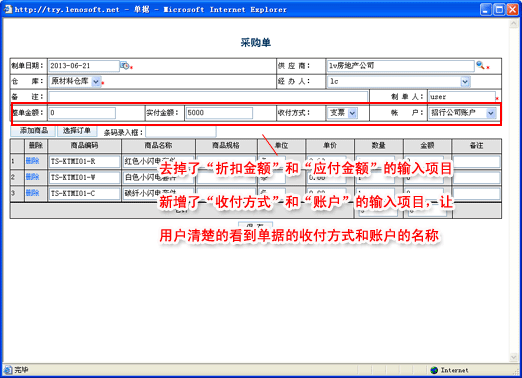Image resolution: width=522 pixels, height=378 pixels.
Task: Click the 选择订单 button
Action: coord(77,131)
